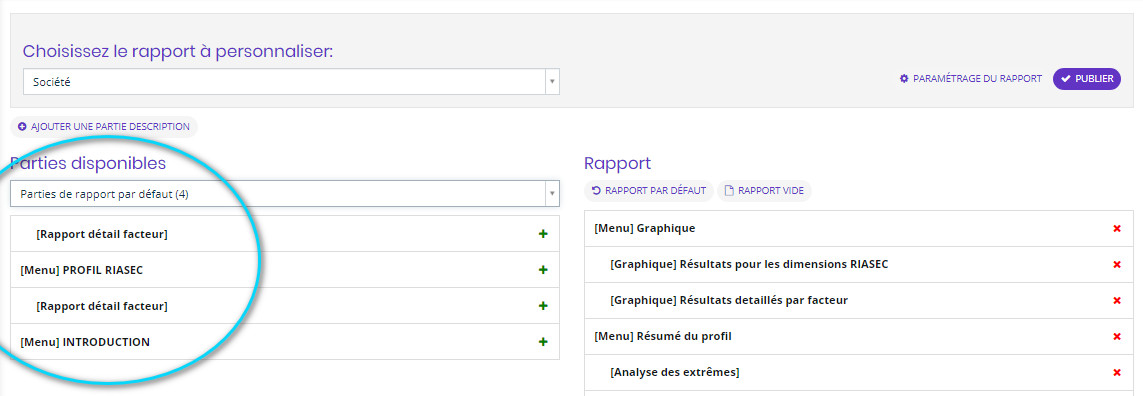Click the plus icon of the [Rapport détail facteur] row under PROFIL RIASEC
Viewport: 1143px width, 396px height.
coord(542,306)
